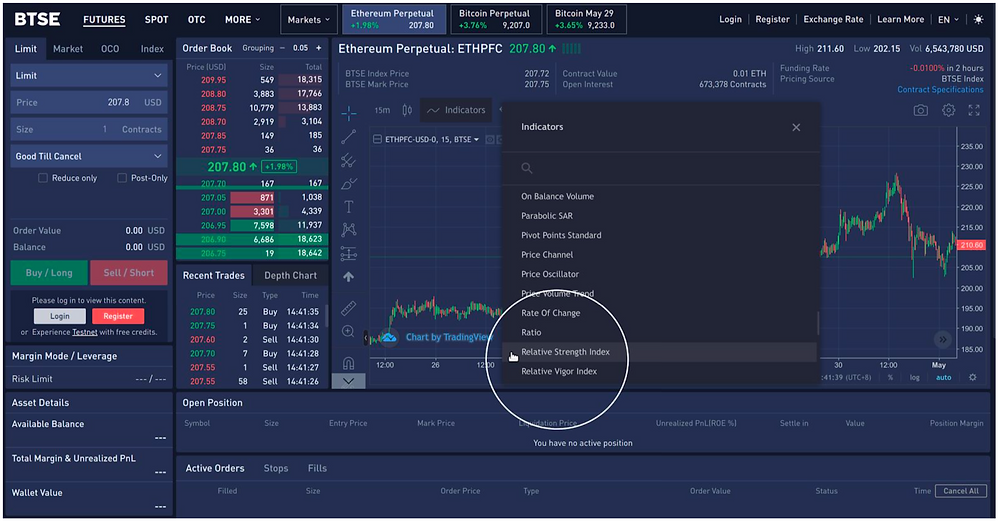Select Parabolic SAR indicator
Image resolution: width=1000 pixels, height=521 pixels.
tap(547, 216)
